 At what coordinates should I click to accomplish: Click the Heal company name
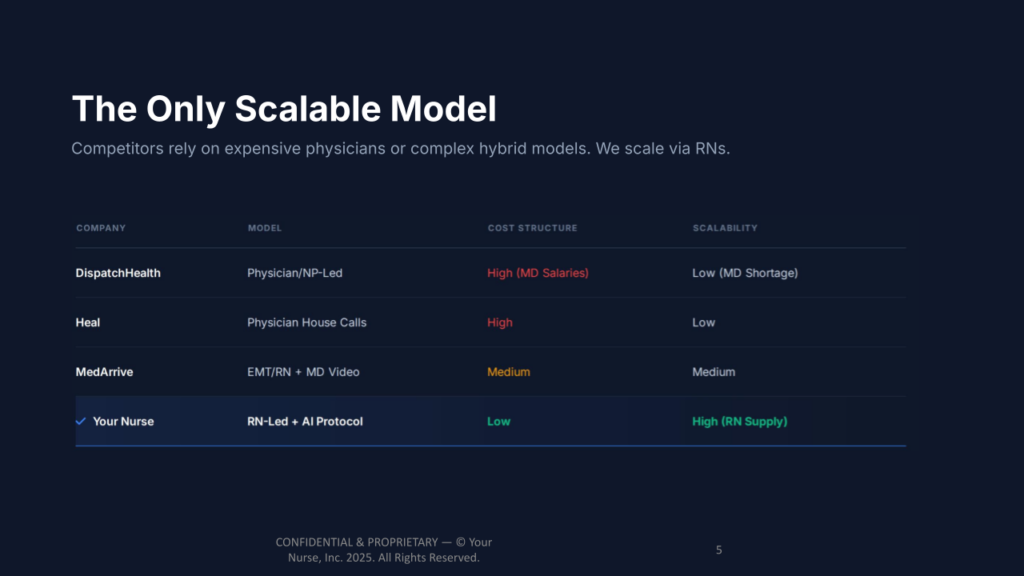tap(88, 323)
